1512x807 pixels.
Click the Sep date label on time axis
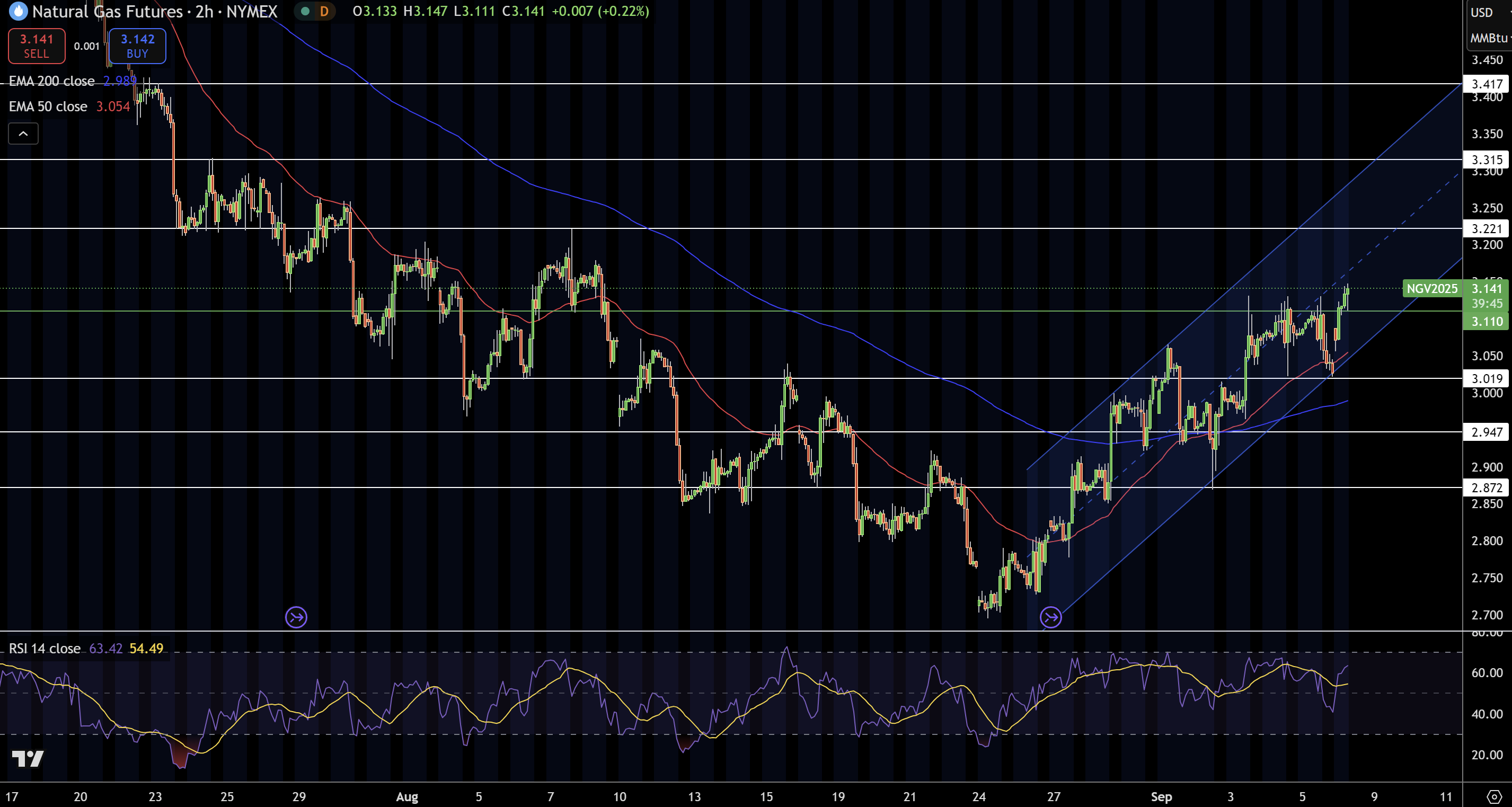[1161, 797]
